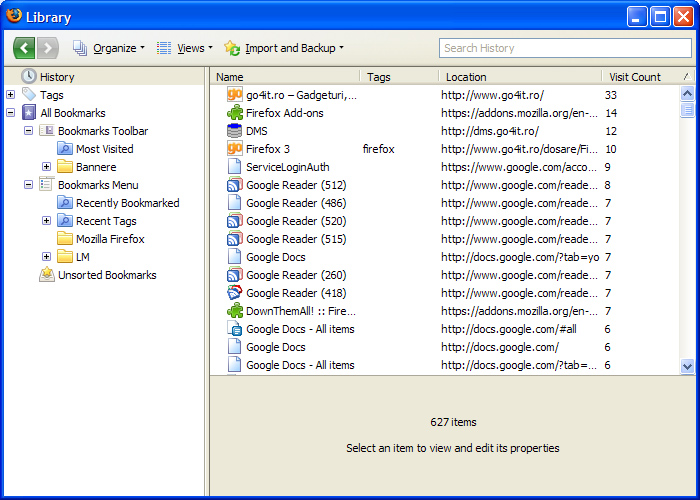Open the Views menu
This screenshot has height=500, width=700.
(x=184, y=48)
